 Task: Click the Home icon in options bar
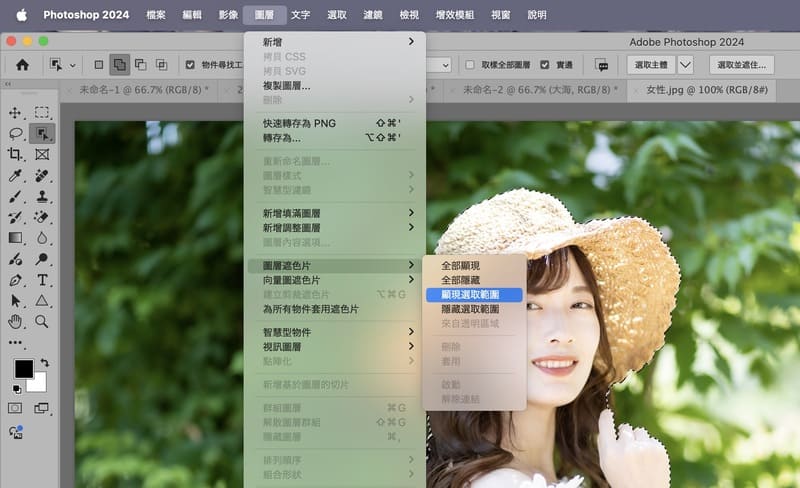[x=22, y=65]
